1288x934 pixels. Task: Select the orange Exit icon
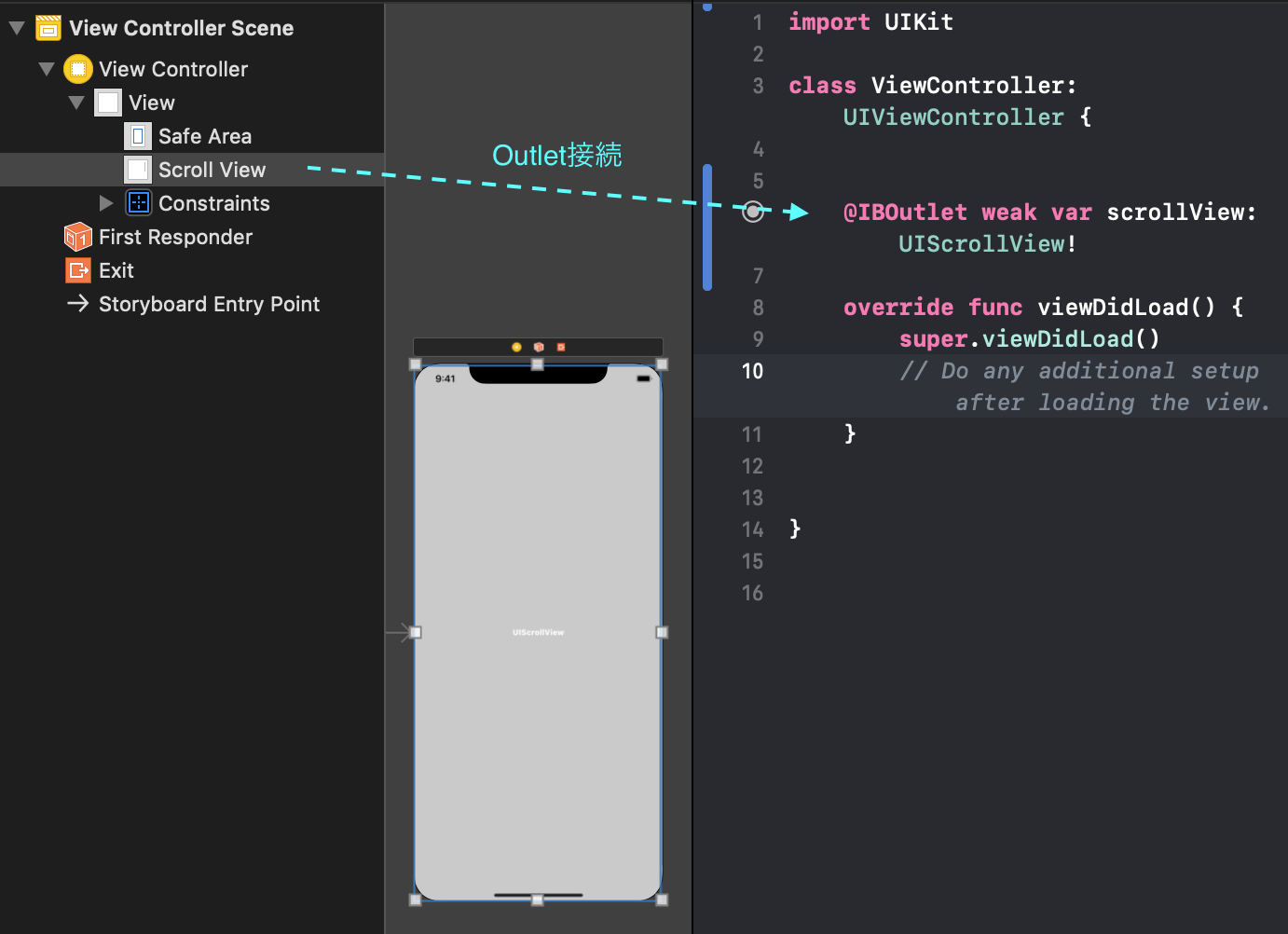(78, 269)
